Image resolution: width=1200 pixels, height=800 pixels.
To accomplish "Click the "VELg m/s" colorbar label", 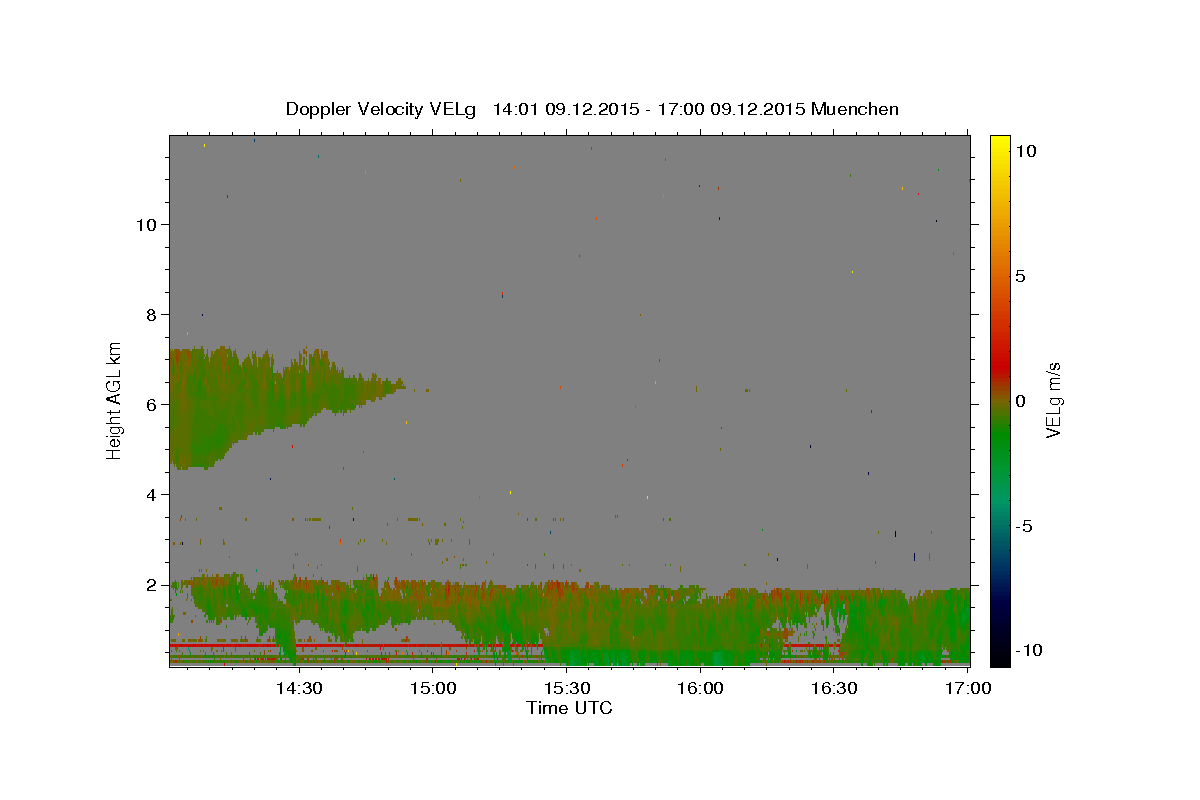I will (1053, 400).
